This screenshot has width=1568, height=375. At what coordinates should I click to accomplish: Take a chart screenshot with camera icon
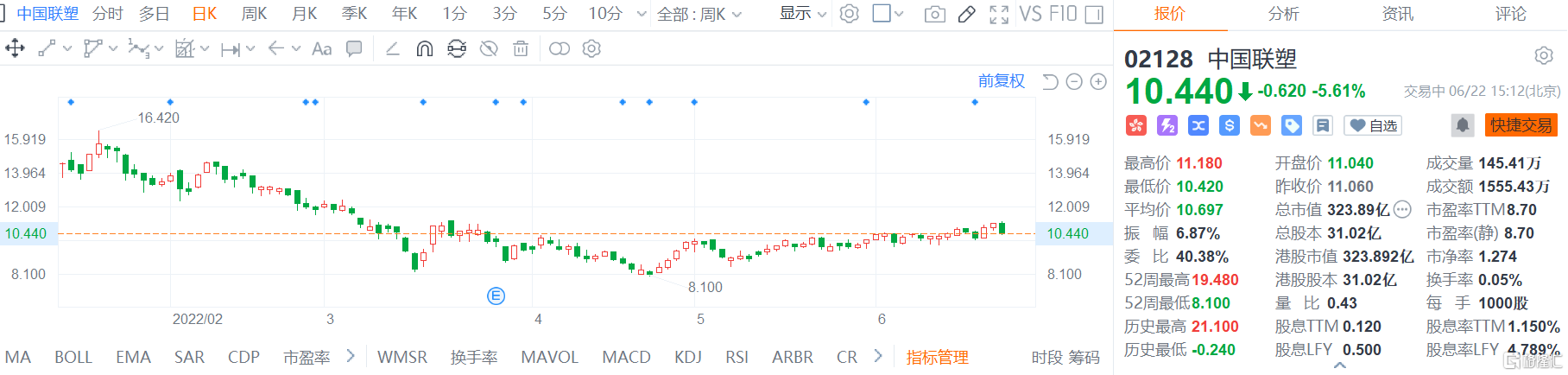(935, 14)
